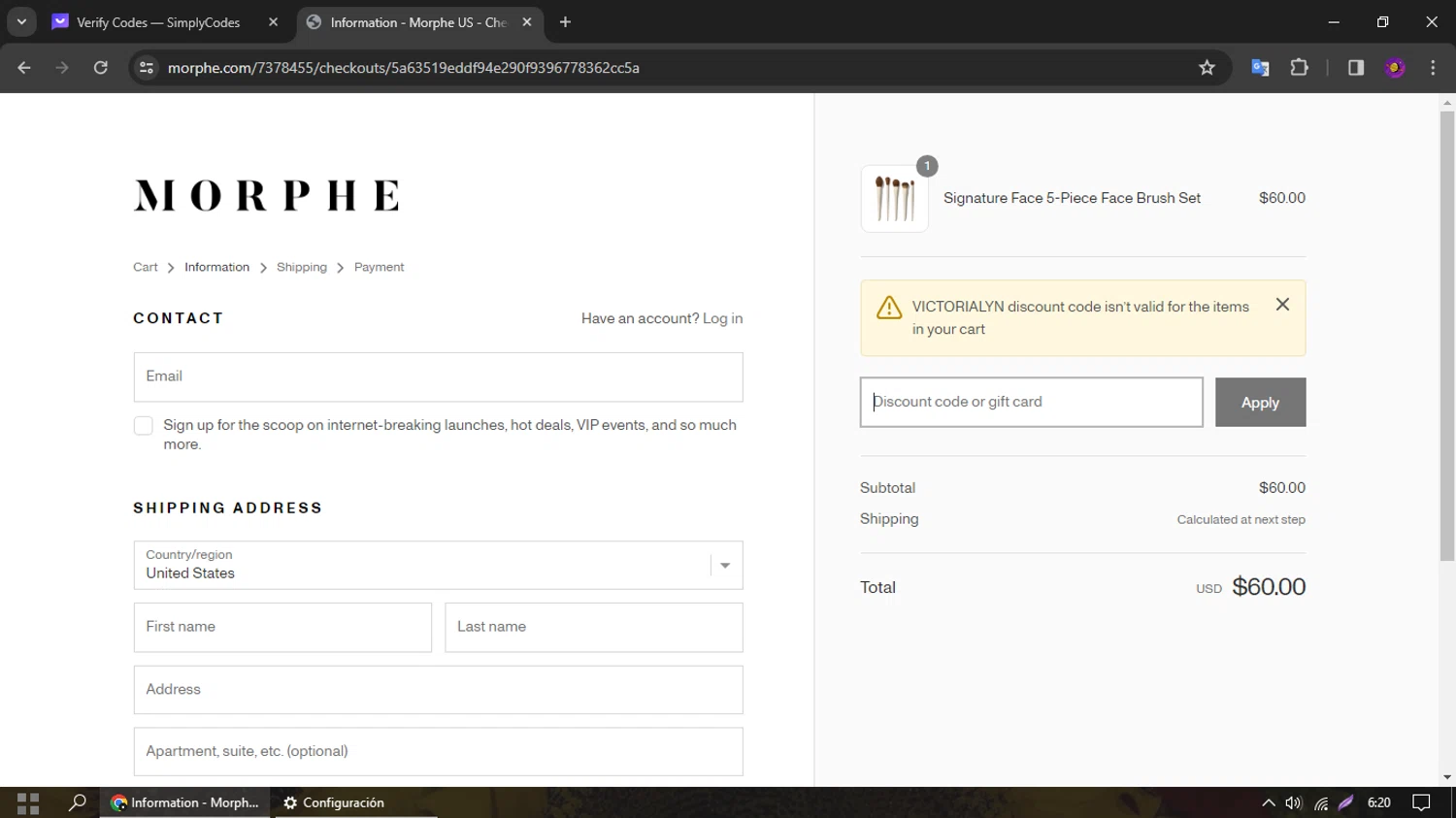Image resolution: width=1456 pixels, height=818 pixels.
Task: Open the network tray icon
Action: tap(1321, 802)
